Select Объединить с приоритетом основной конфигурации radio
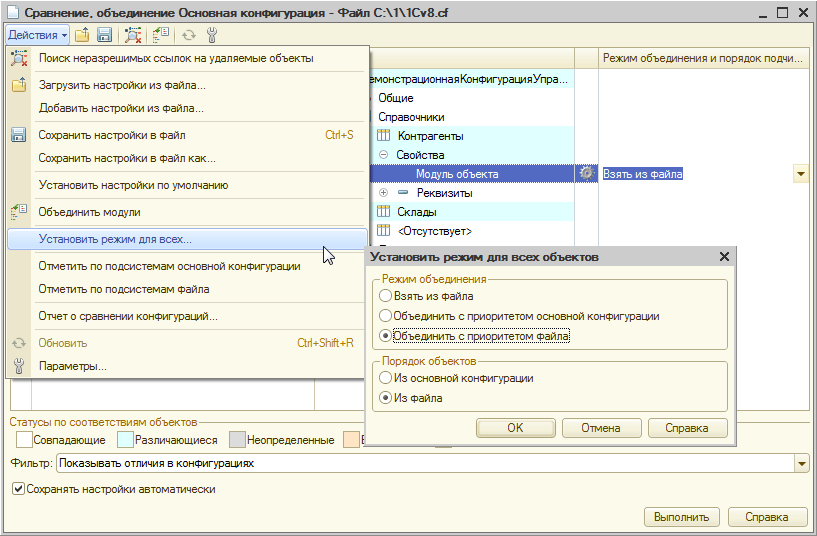This screenshot has width=817, height=536. 385,316
